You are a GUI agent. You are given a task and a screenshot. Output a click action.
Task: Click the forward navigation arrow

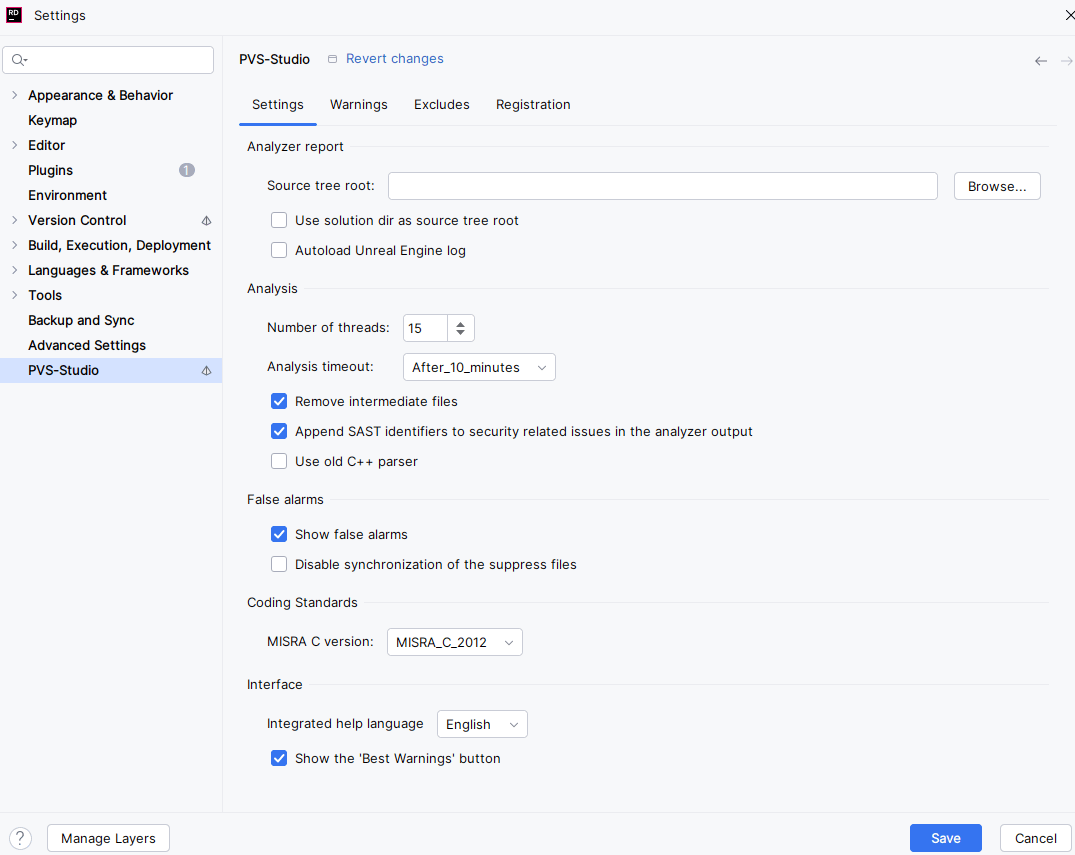click(1066, 61)
